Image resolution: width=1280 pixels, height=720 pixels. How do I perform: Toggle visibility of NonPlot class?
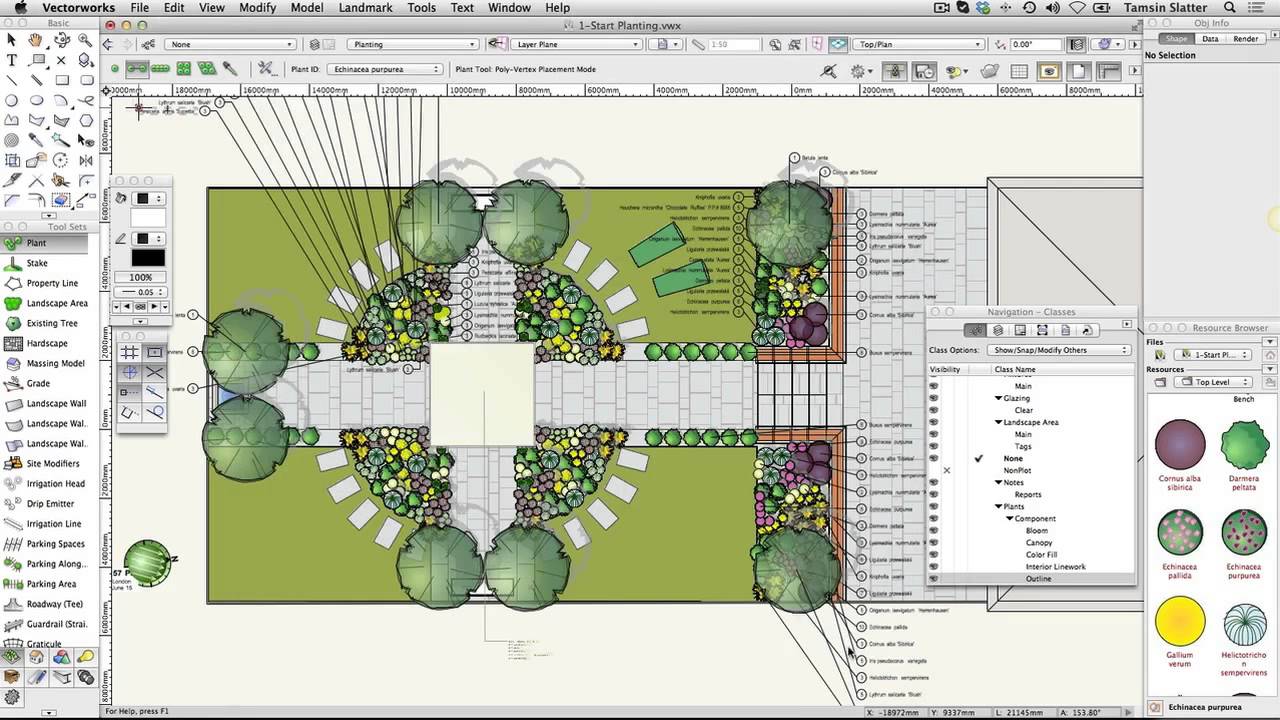click(946, 470)
